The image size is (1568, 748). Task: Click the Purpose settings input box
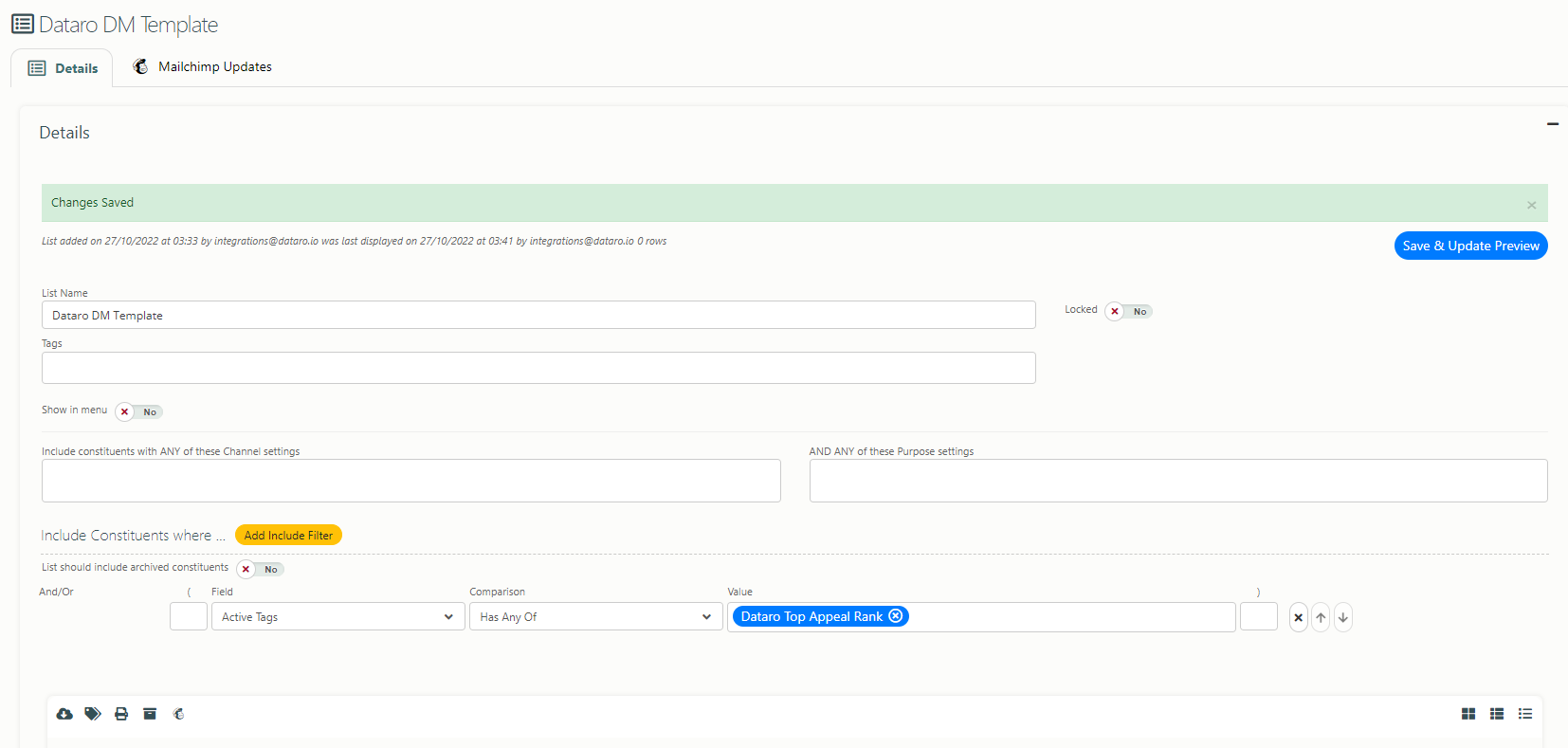pos(1178,481)
